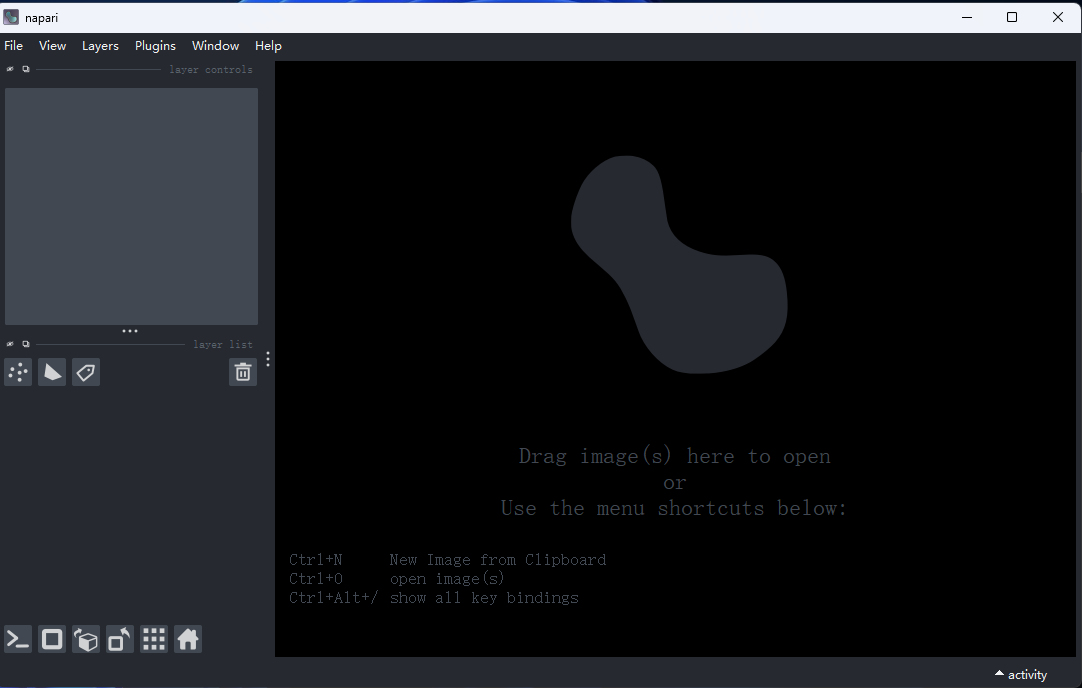Add a new labels layer
This screenshot has width=1082, height=688.
coord(86,372)
